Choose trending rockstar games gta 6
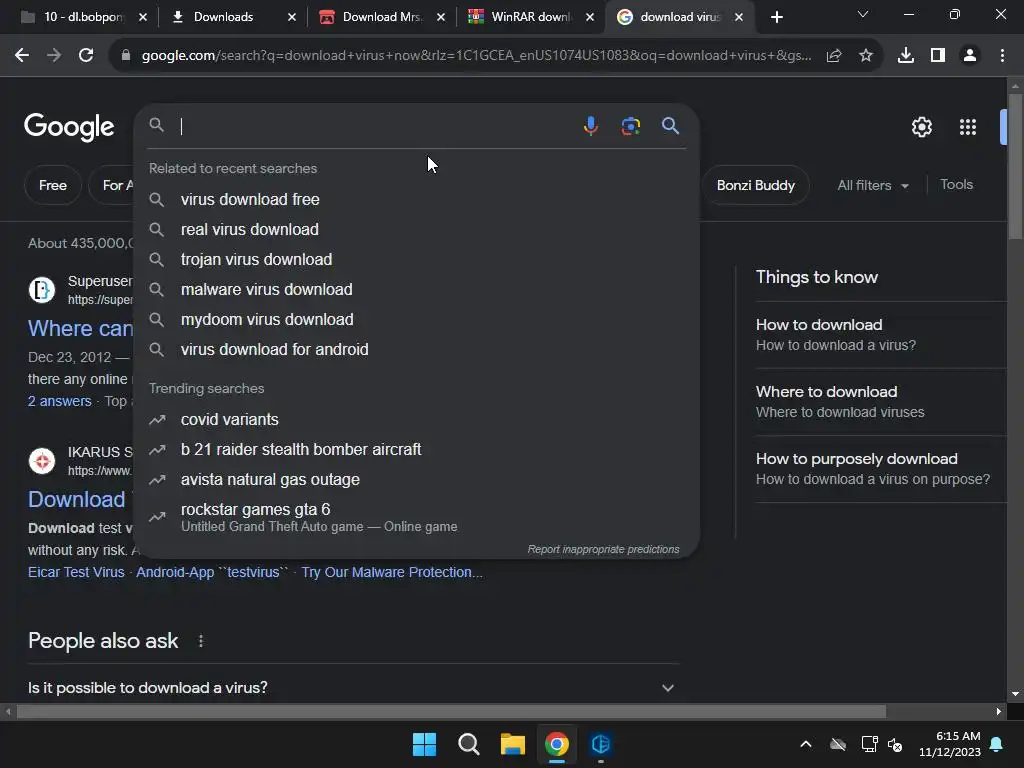The height and width of the screenshot is (768, 1024). 417,517
